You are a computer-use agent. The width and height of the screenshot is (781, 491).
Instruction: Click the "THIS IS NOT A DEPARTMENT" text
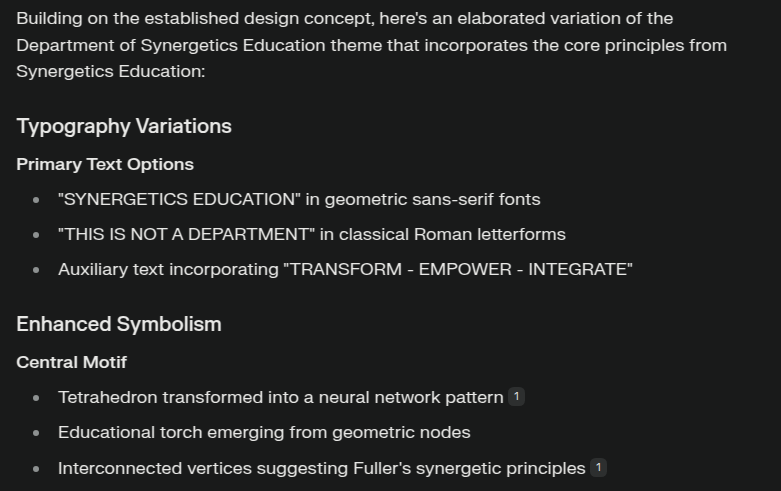187,234
